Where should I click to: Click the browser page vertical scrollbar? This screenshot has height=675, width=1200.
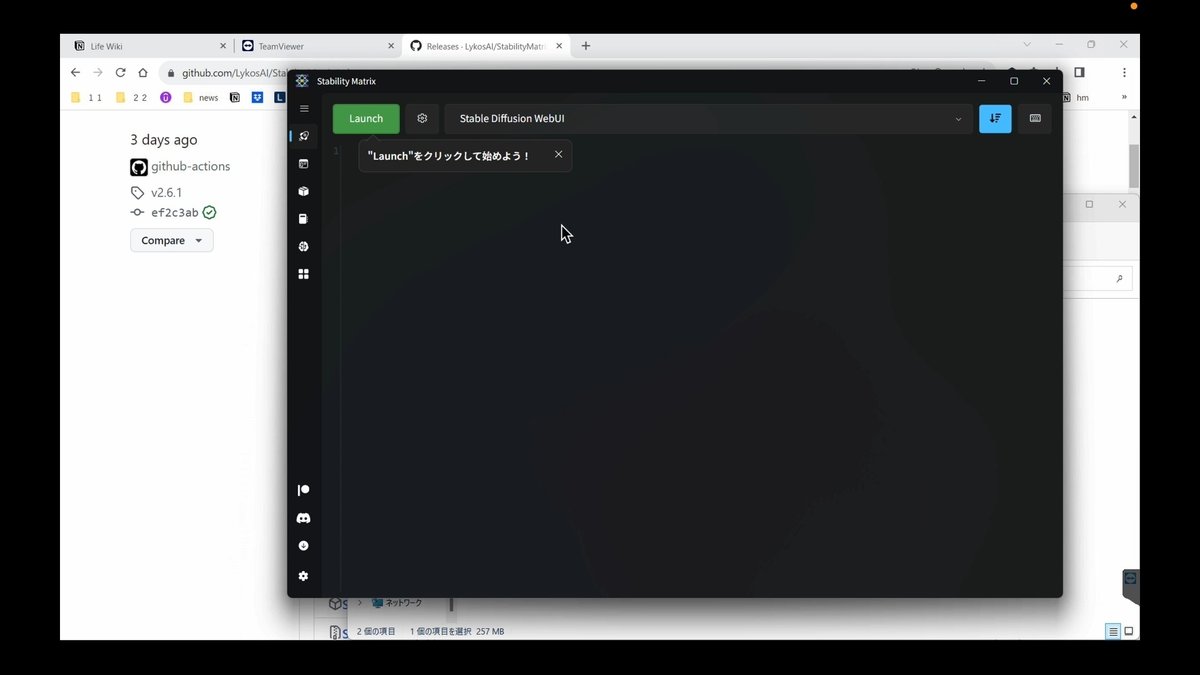1134,165
